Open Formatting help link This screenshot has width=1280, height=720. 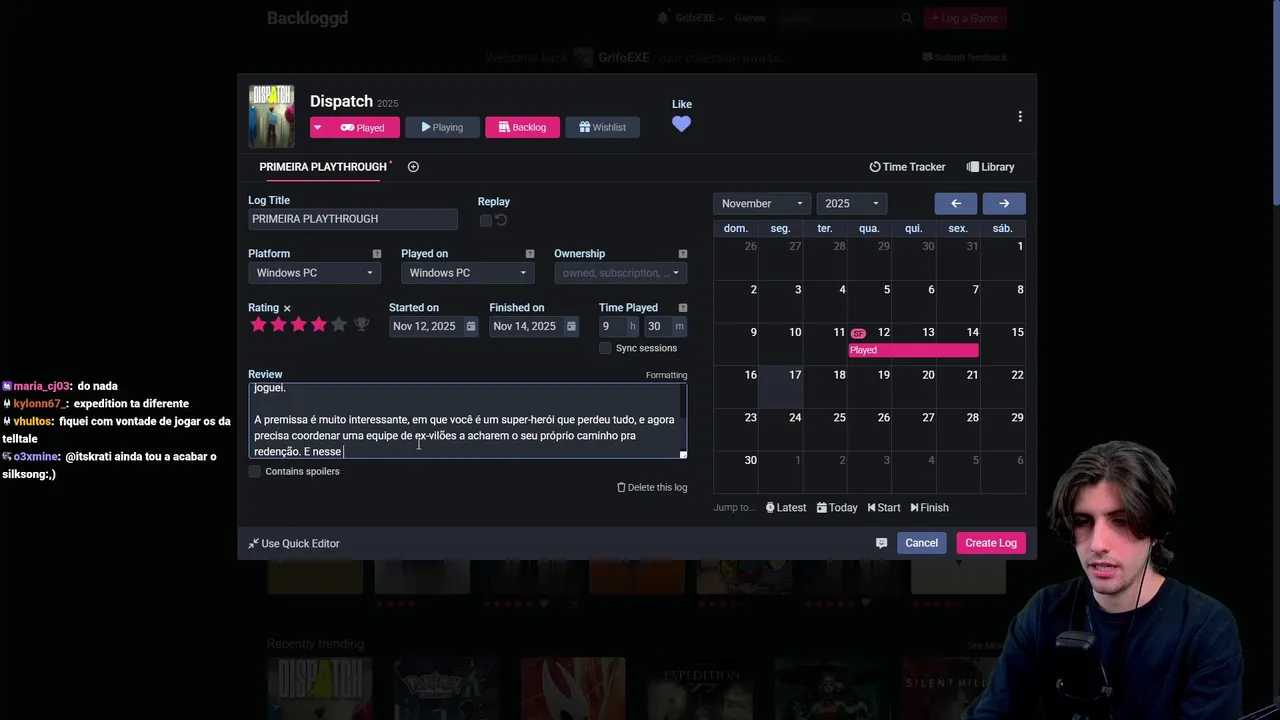click(x=666, y=375)
